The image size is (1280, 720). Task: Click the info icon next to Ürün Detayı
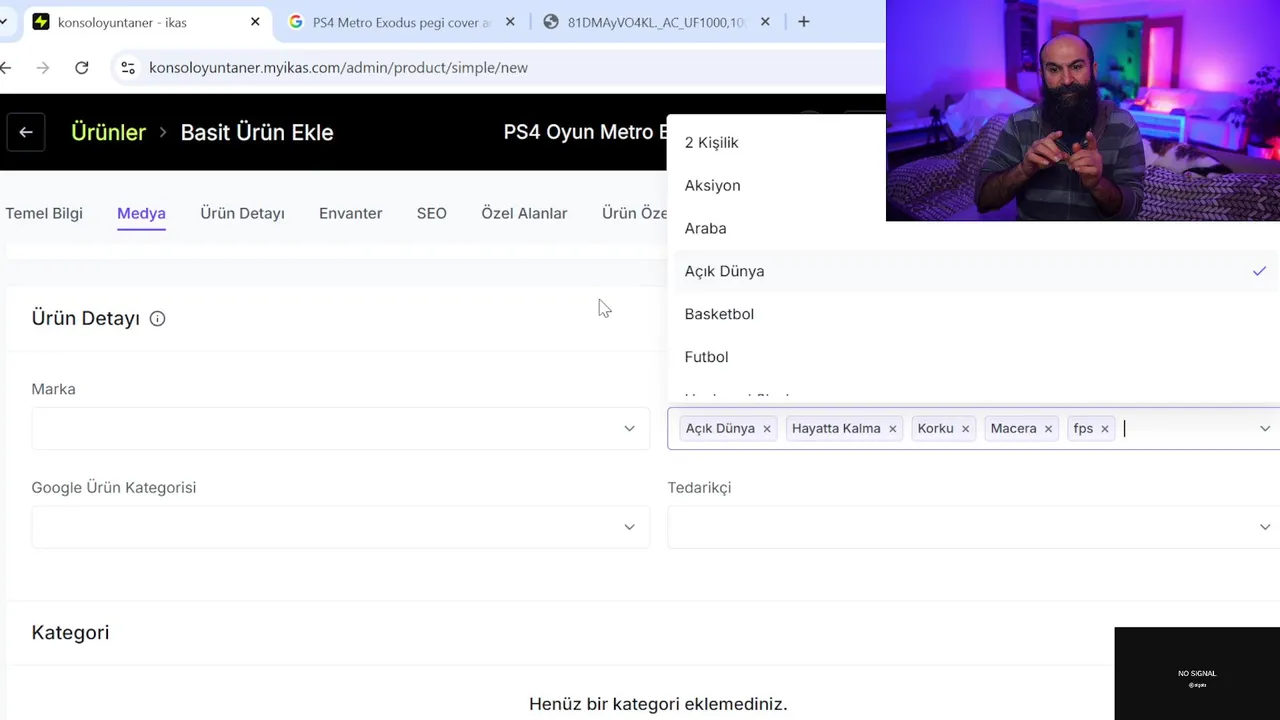click(157, 318)
